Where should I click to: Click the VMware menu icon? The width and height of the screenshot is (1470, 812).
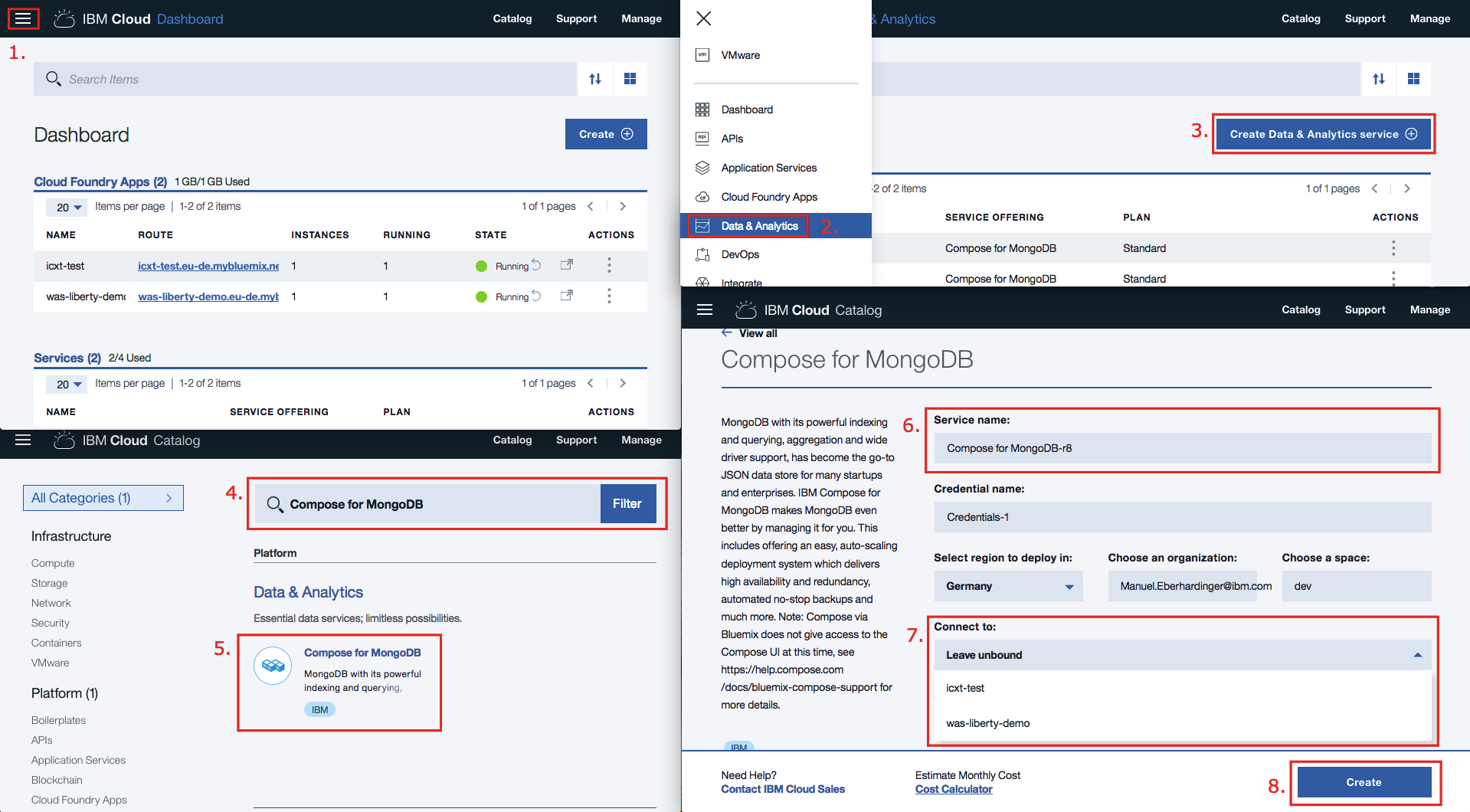coord(702,55)
